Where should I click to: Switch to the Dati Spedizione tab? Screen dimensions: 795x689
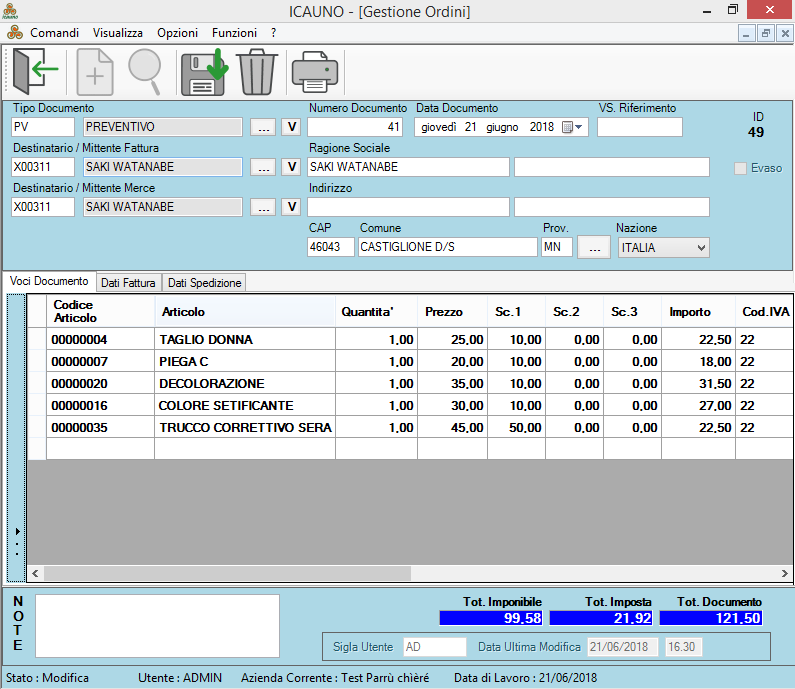204,283
